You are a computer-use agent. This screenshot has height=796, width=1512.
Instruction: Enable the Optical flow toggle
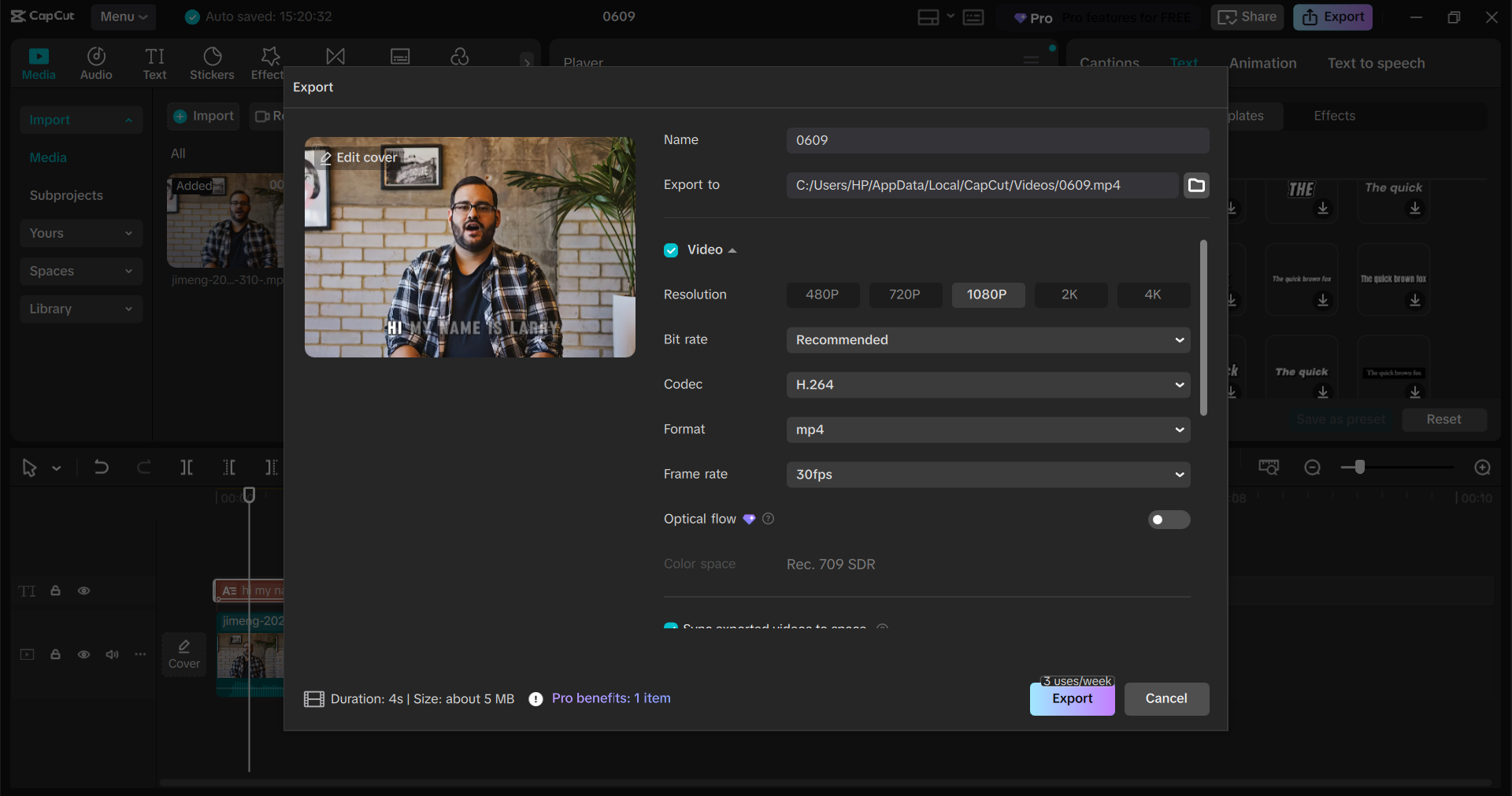1169,520
